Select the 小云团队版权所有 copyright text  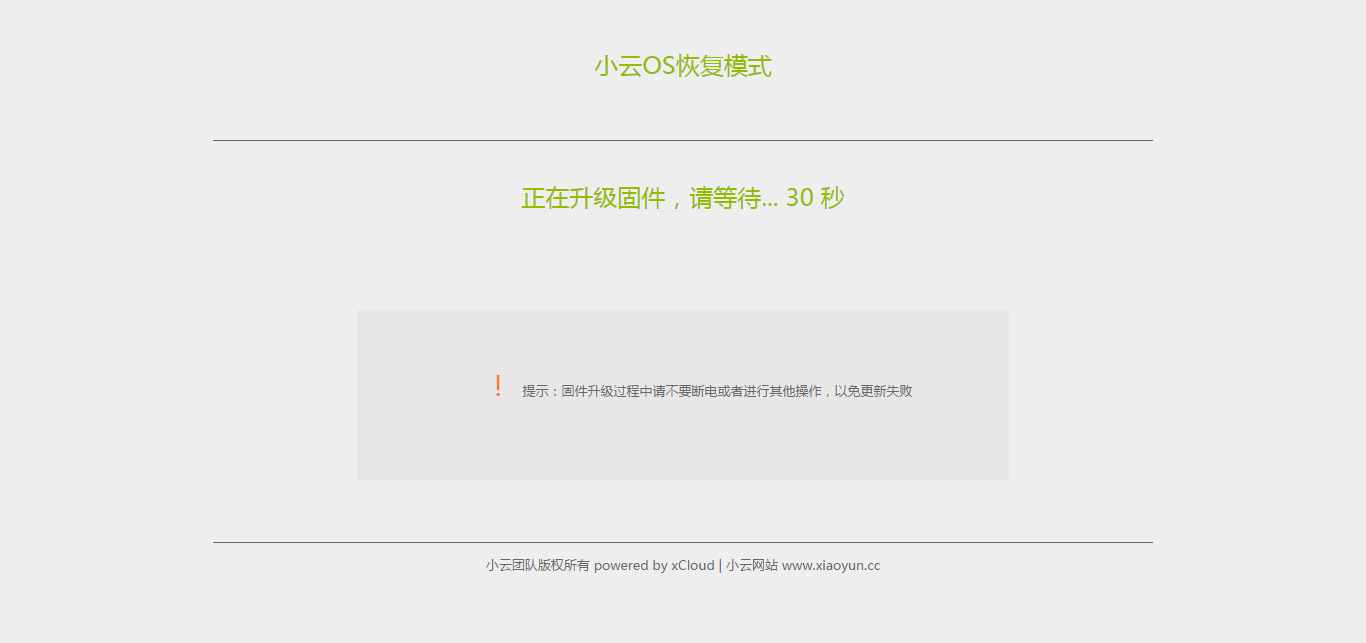(x=537, y=565)
